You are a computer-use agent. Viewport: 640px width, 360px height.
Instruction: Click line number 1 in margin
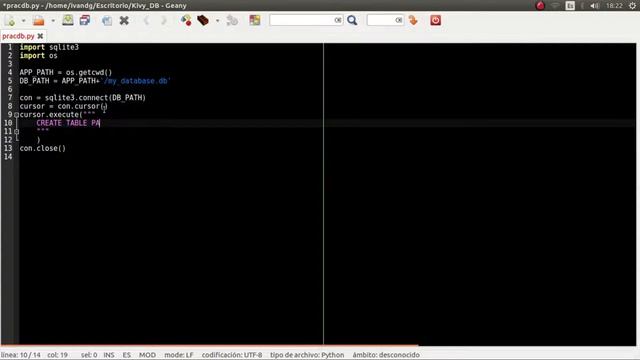coord(10,47)
